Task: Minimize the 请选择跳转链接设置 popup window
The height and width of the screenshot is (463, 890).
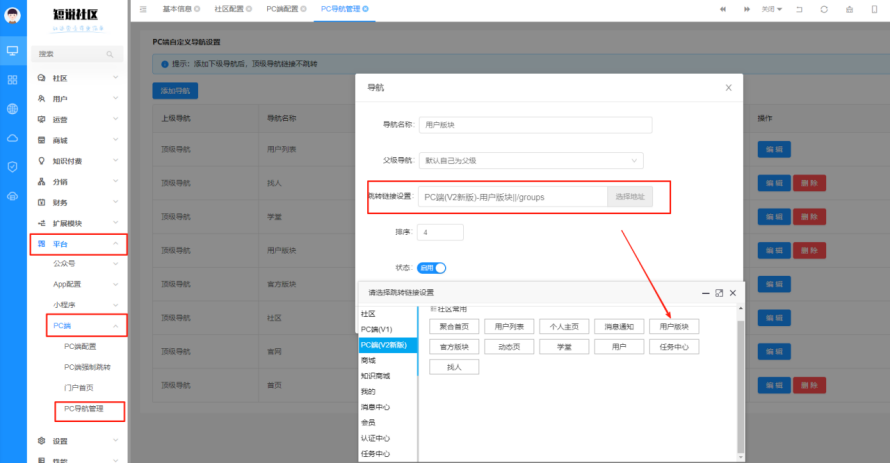Action: pyautogui.click(x=706, y=293)
